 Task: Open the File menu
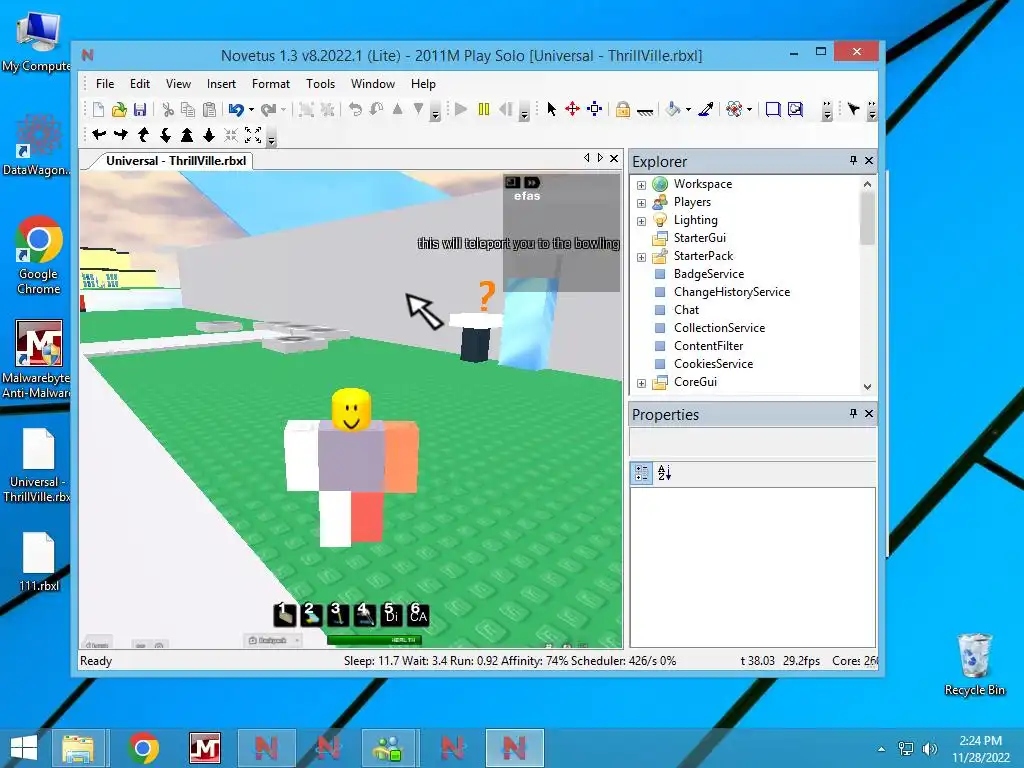coord(104,84)
